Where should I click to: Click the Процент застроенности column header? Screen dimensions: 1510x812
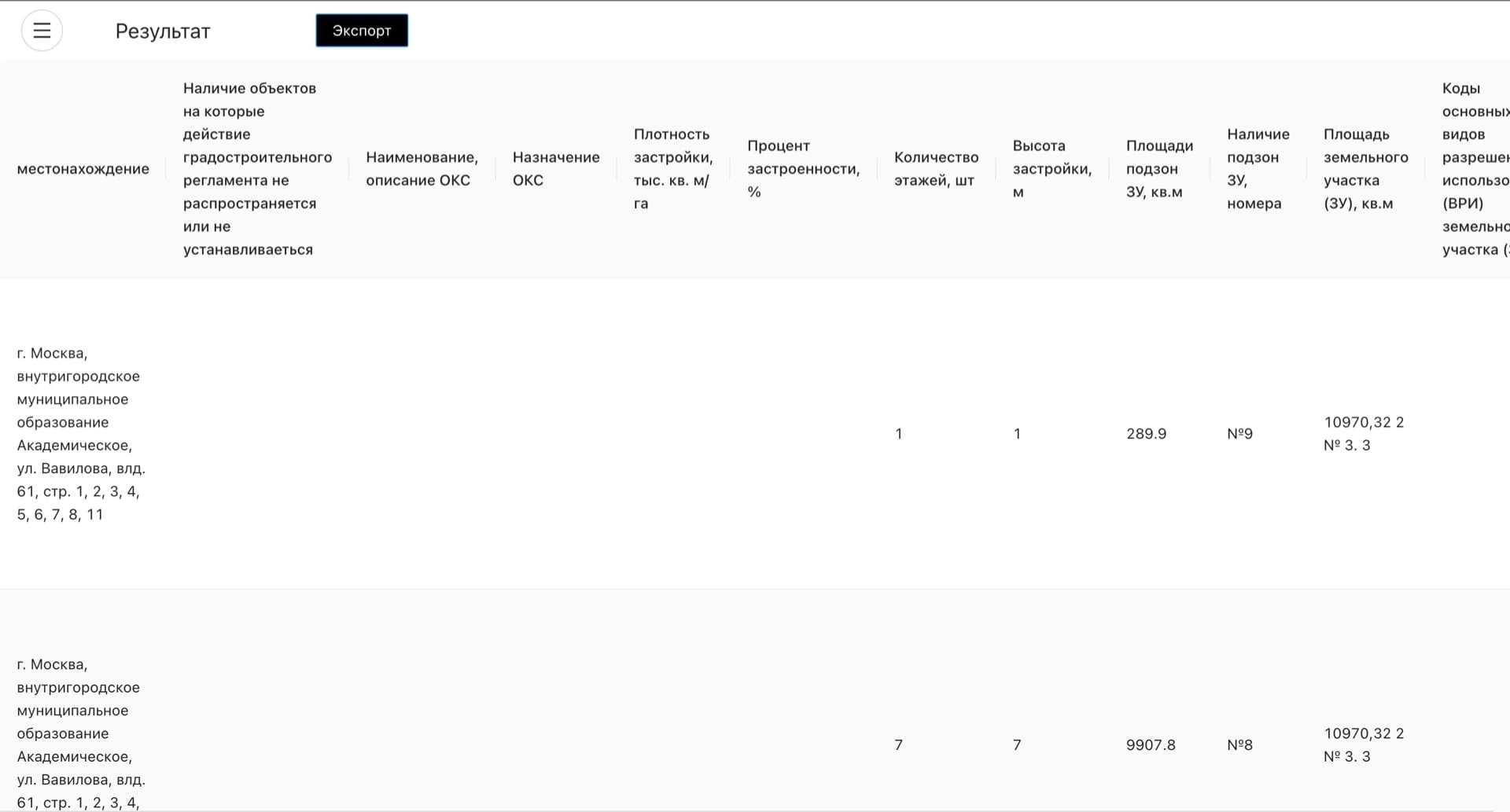(802, 169)
